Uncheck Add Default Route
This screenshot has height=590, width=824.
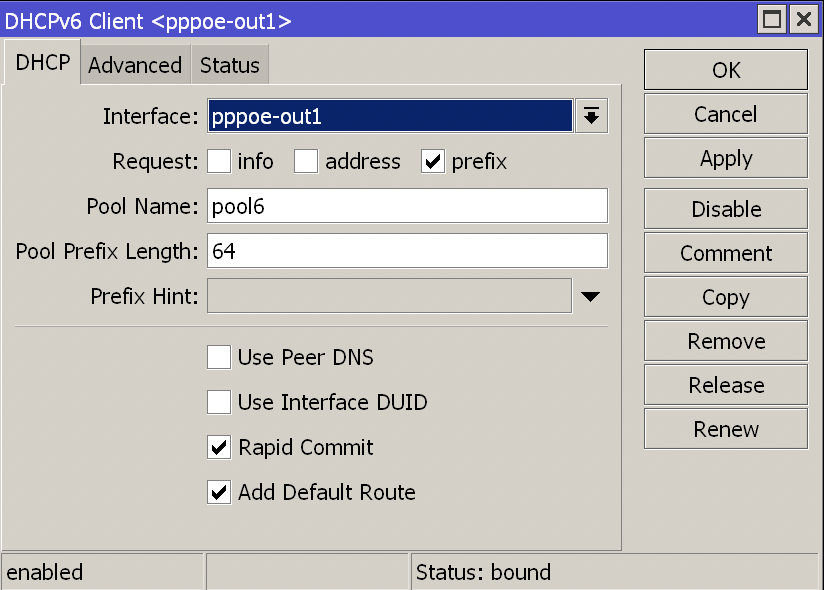pos(218,492)
